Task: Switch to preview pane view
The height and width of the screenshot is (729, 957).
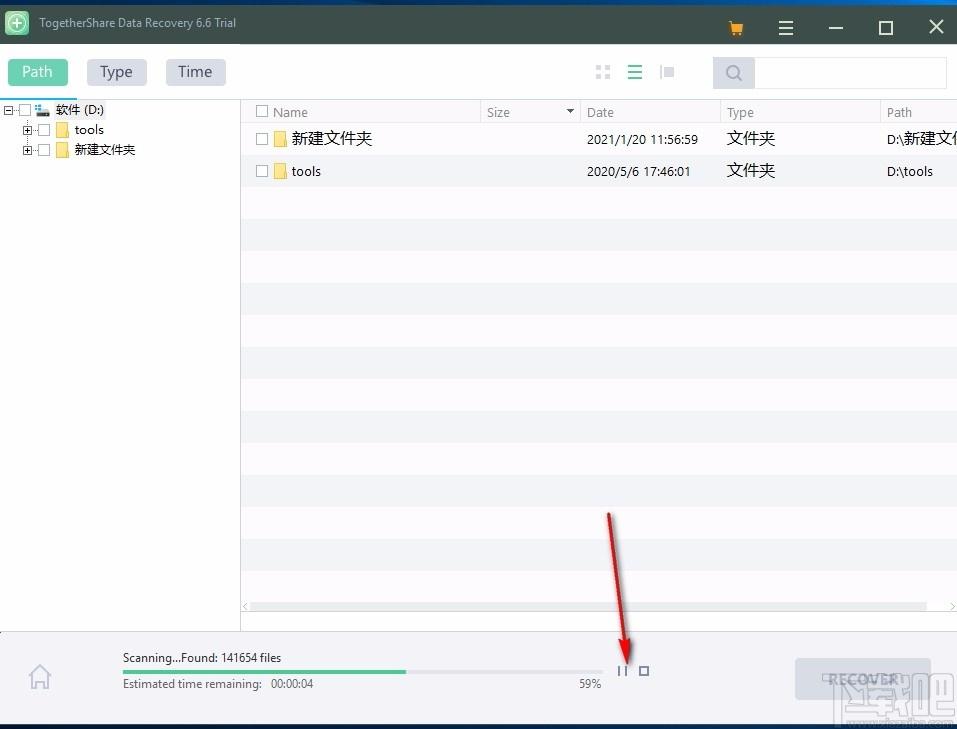Action: [x=667, y=72]
